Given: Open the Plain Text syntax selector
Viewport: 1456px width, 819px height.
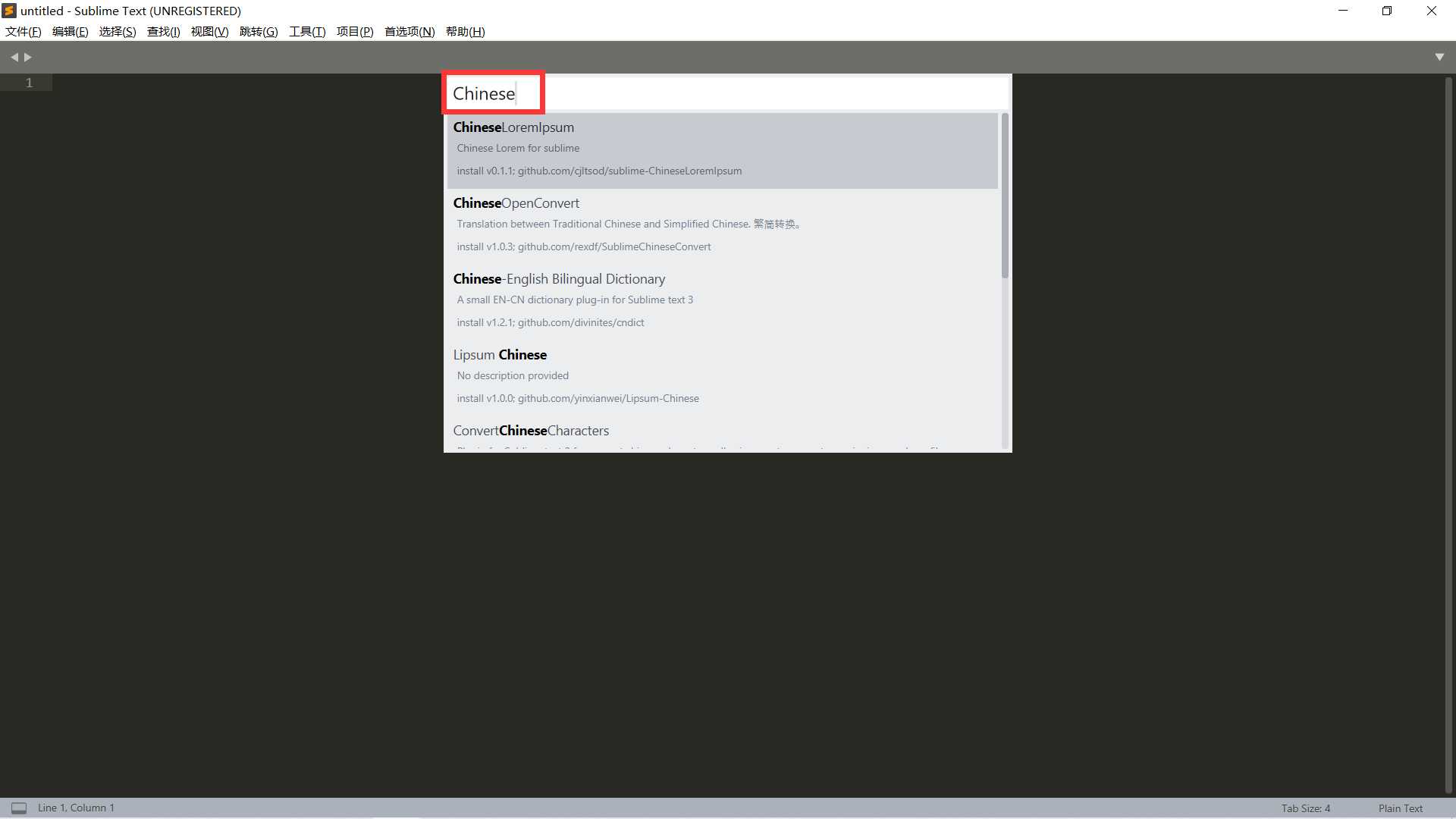Looking at the screenshot, I should coord(1401,808).
